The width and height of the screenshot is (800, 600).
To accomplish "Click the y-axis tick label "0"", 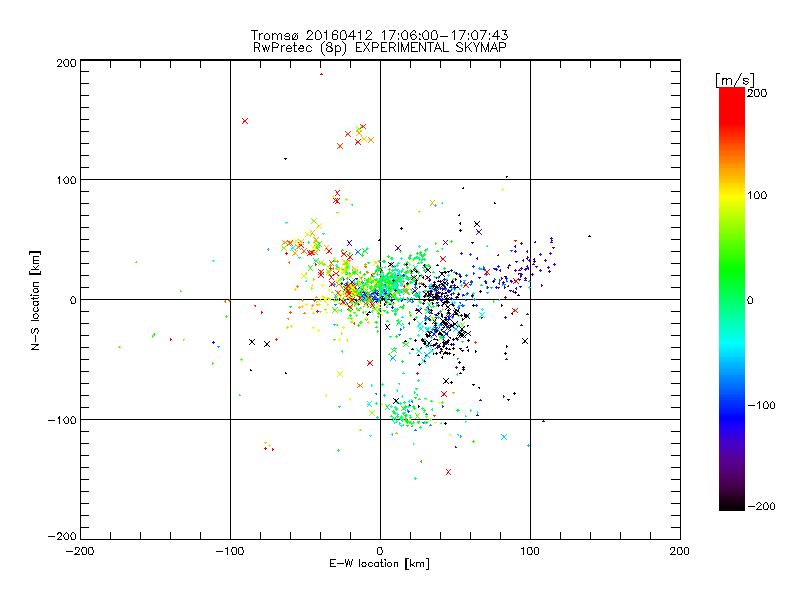I will pos(73,300).
